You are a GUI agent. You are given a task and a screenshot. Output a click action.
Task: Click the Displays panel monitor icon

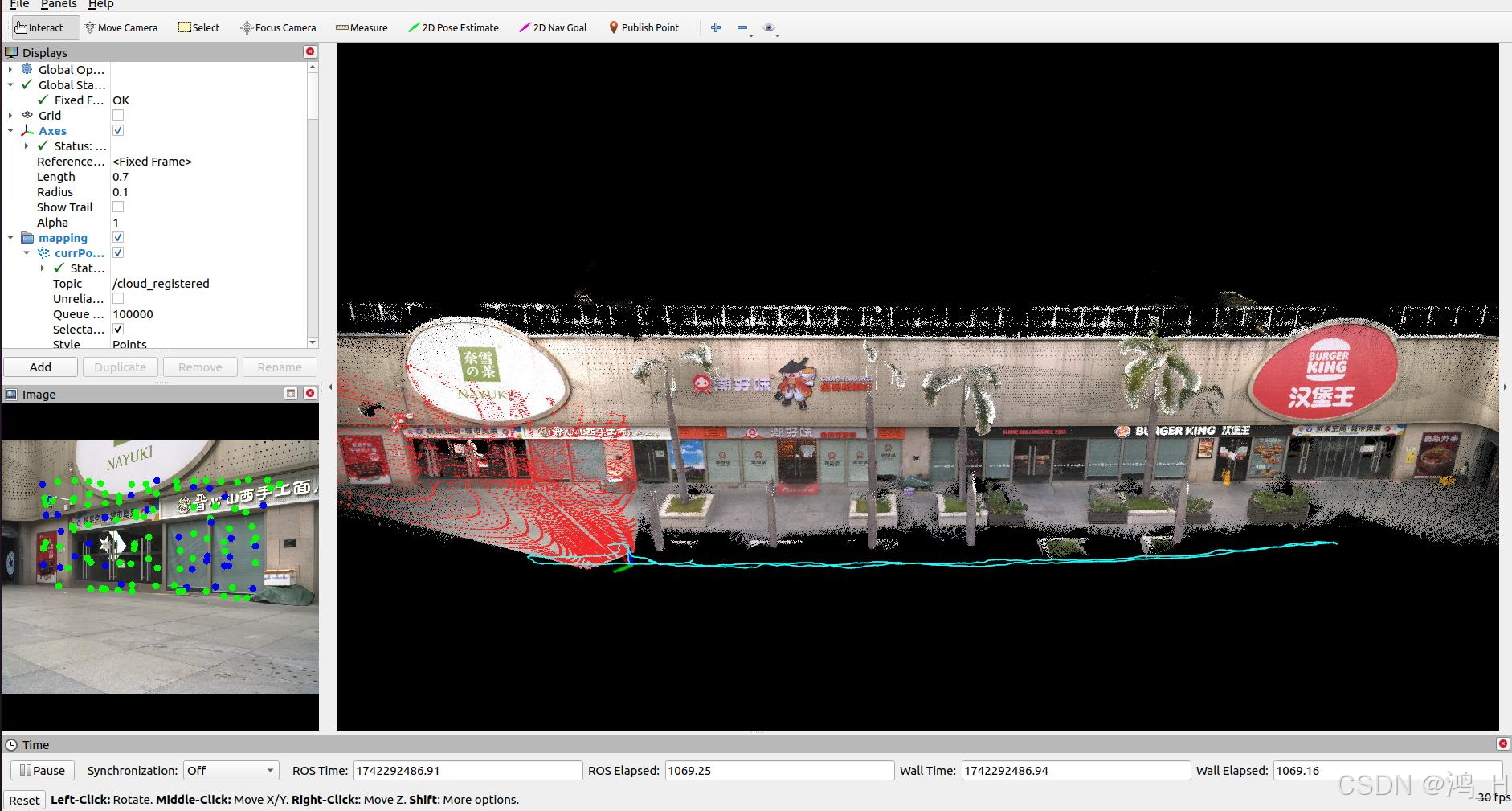11,52
